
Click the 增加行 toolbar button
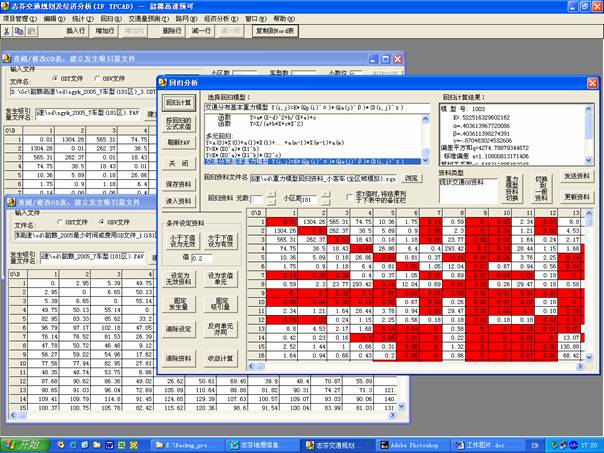(104, 31)
